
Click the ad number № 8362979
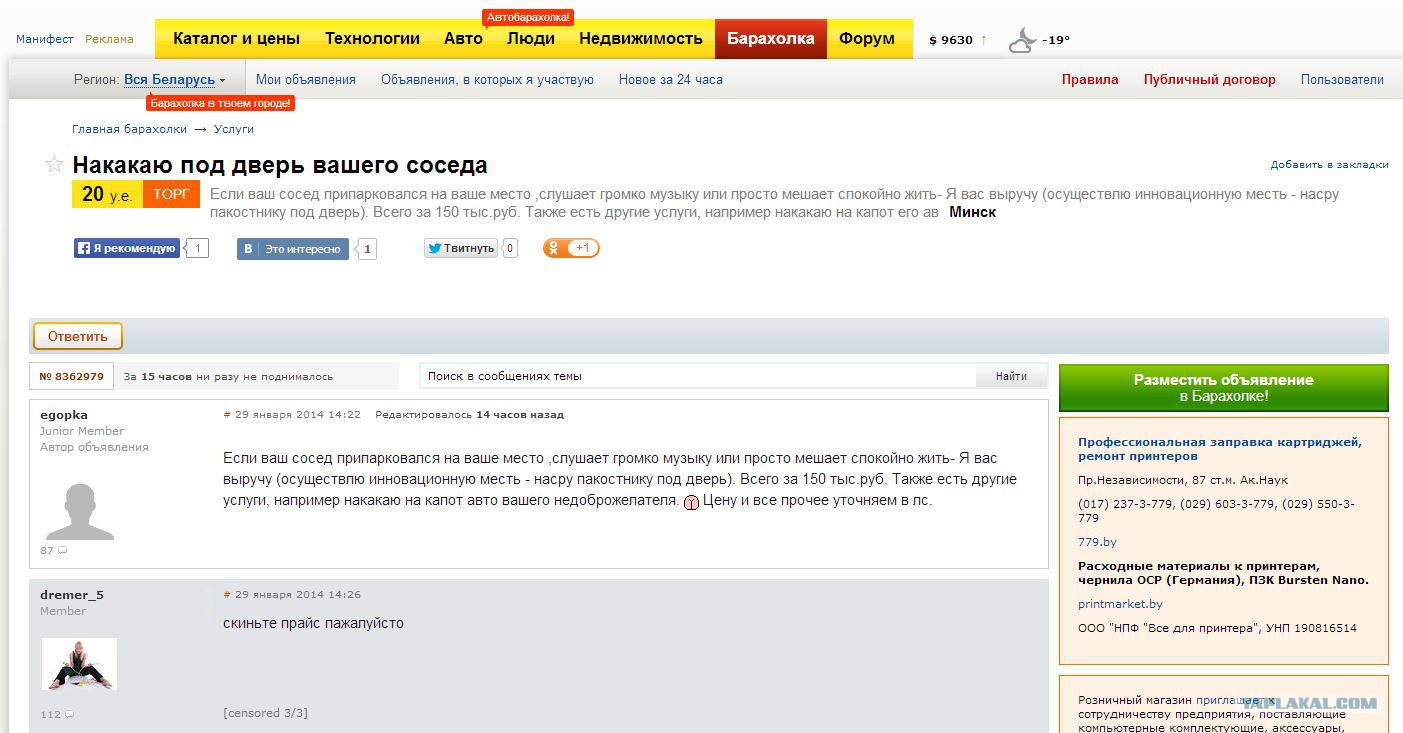72,376
